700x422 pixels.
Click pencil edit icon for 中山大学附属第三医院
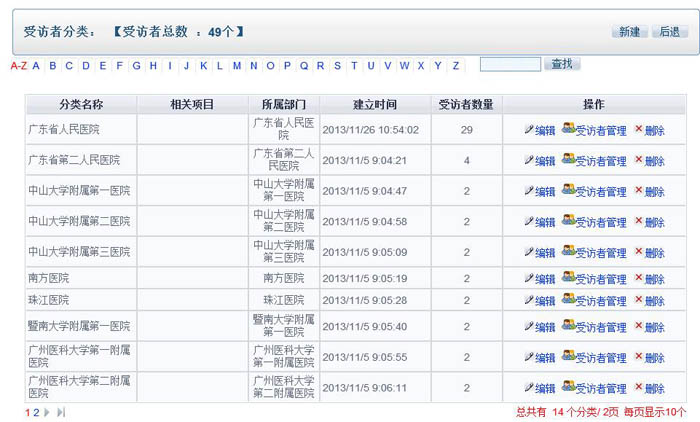click(529, 252)
